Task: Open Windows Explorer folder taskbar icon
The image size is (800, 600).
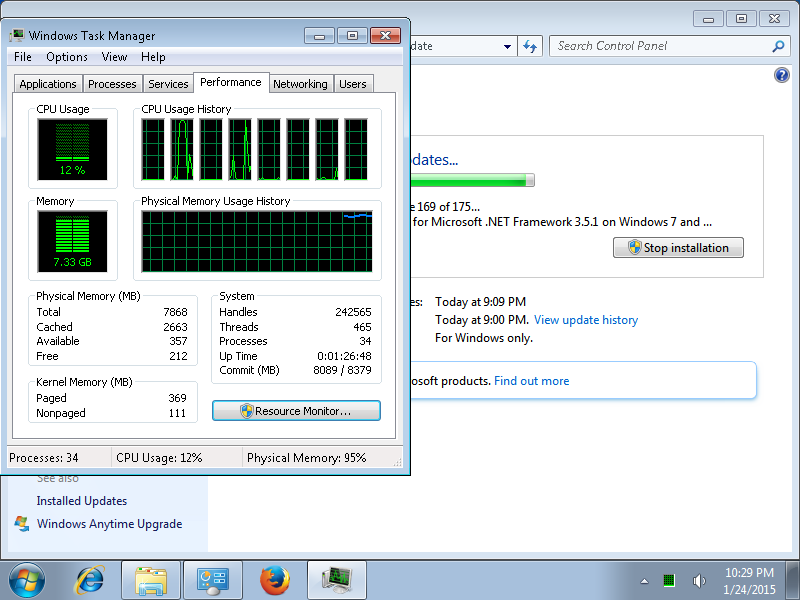Action: (x=151, y=580)
